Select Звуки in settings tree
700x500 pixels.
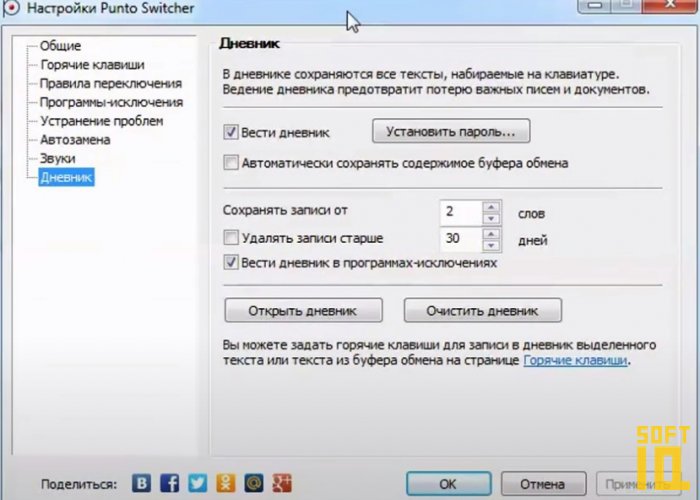pyautogui.click(x=58, y=158)
